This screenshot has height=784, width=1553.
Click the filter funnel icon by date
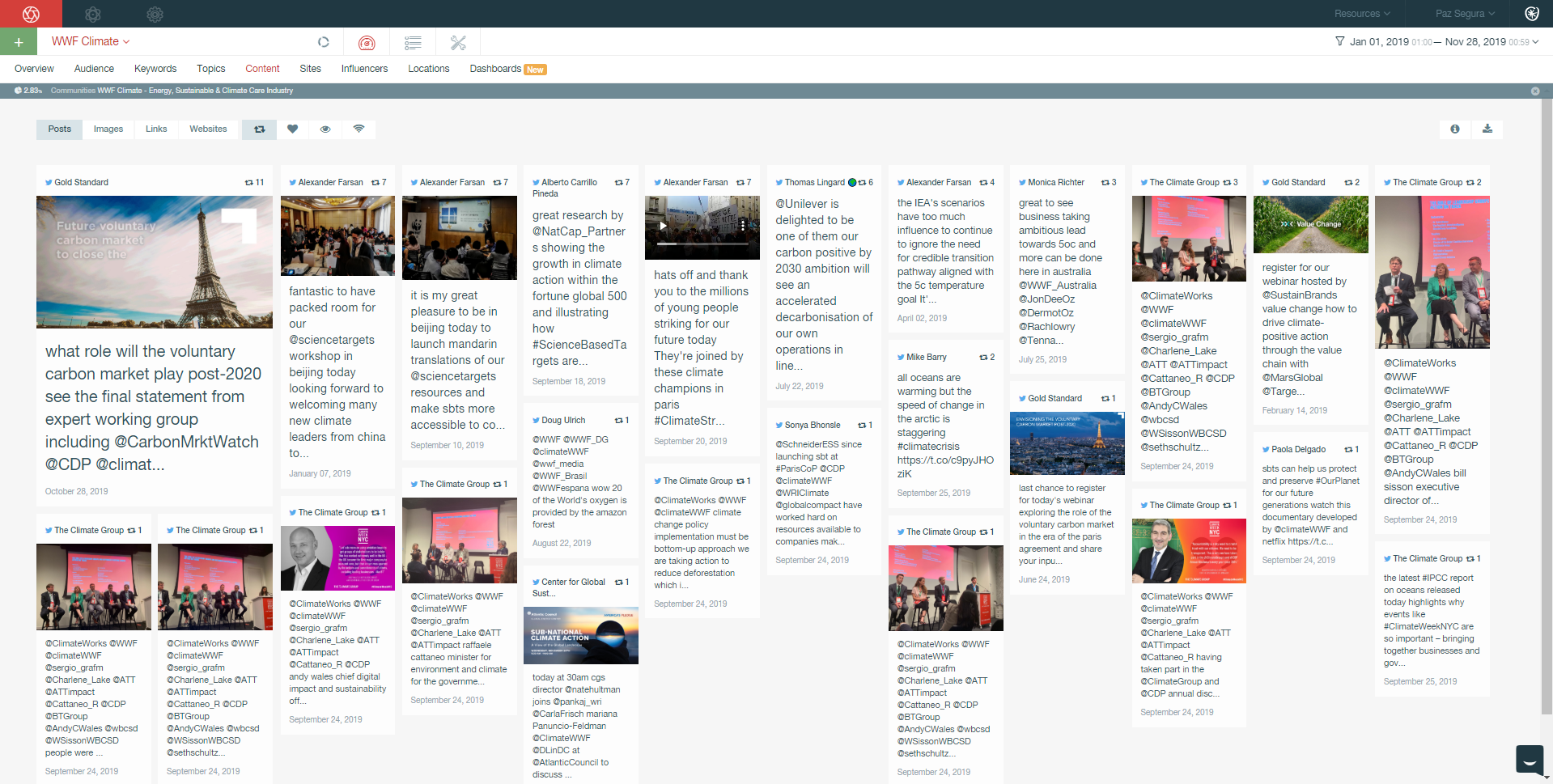click(x=1340, y=41)
